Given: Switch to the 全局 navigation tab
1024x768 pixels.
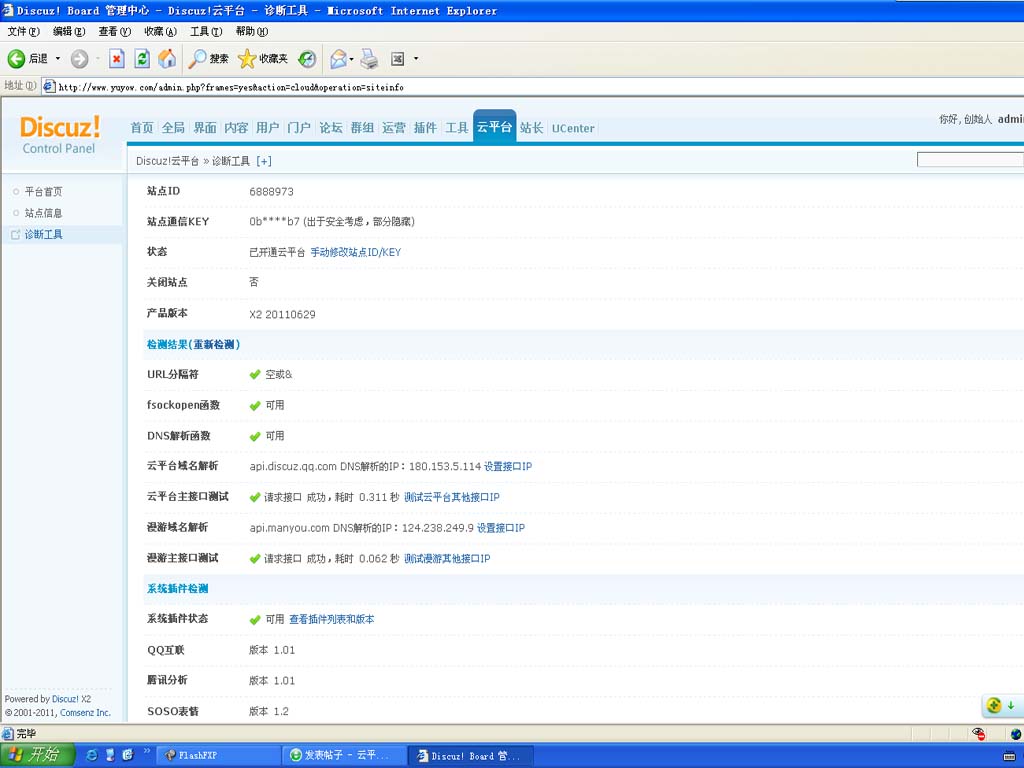Looking at the screenshot, I should point(173,128).
